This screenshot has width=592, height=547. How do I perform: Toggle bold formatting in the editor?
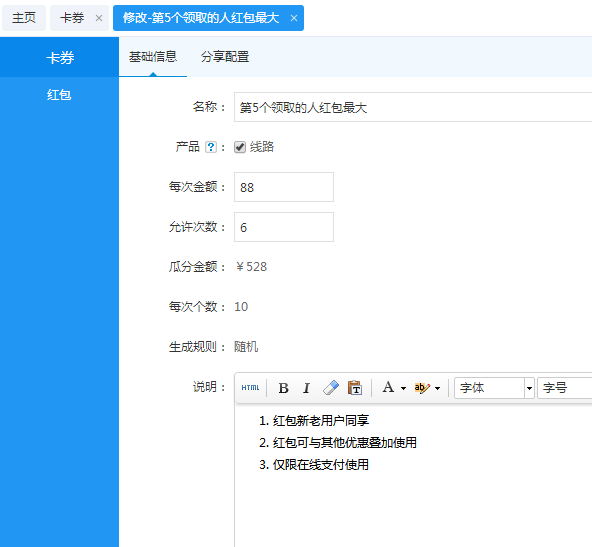(x=284, y=388)
